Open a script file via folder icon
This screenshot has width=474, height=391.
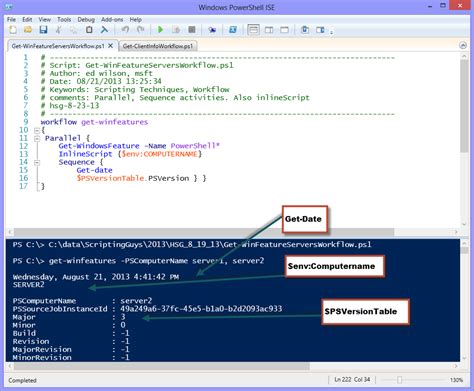pyautogui.click(x=28, y=30)
